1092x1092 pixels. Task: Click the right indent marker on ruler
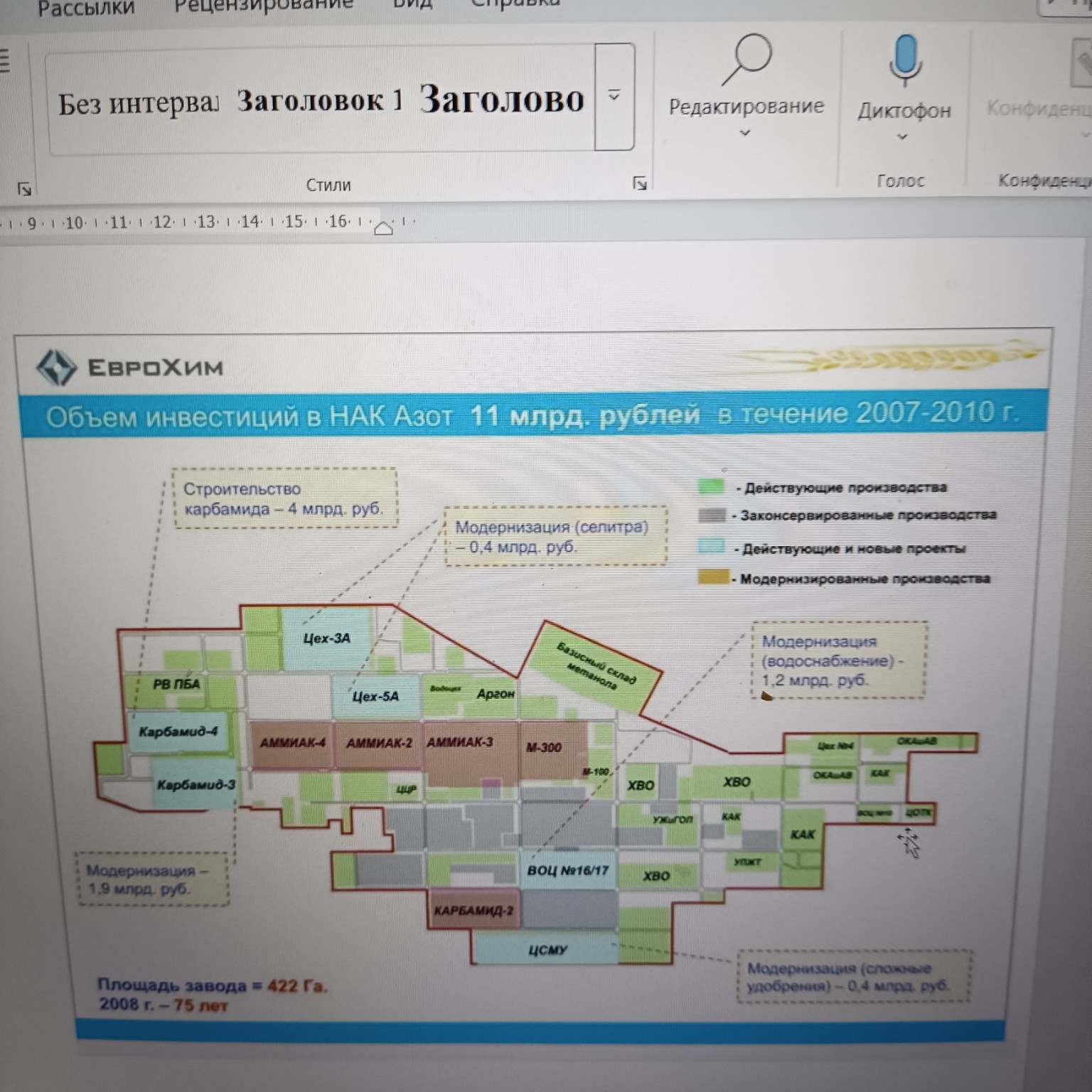click(383, 228)
